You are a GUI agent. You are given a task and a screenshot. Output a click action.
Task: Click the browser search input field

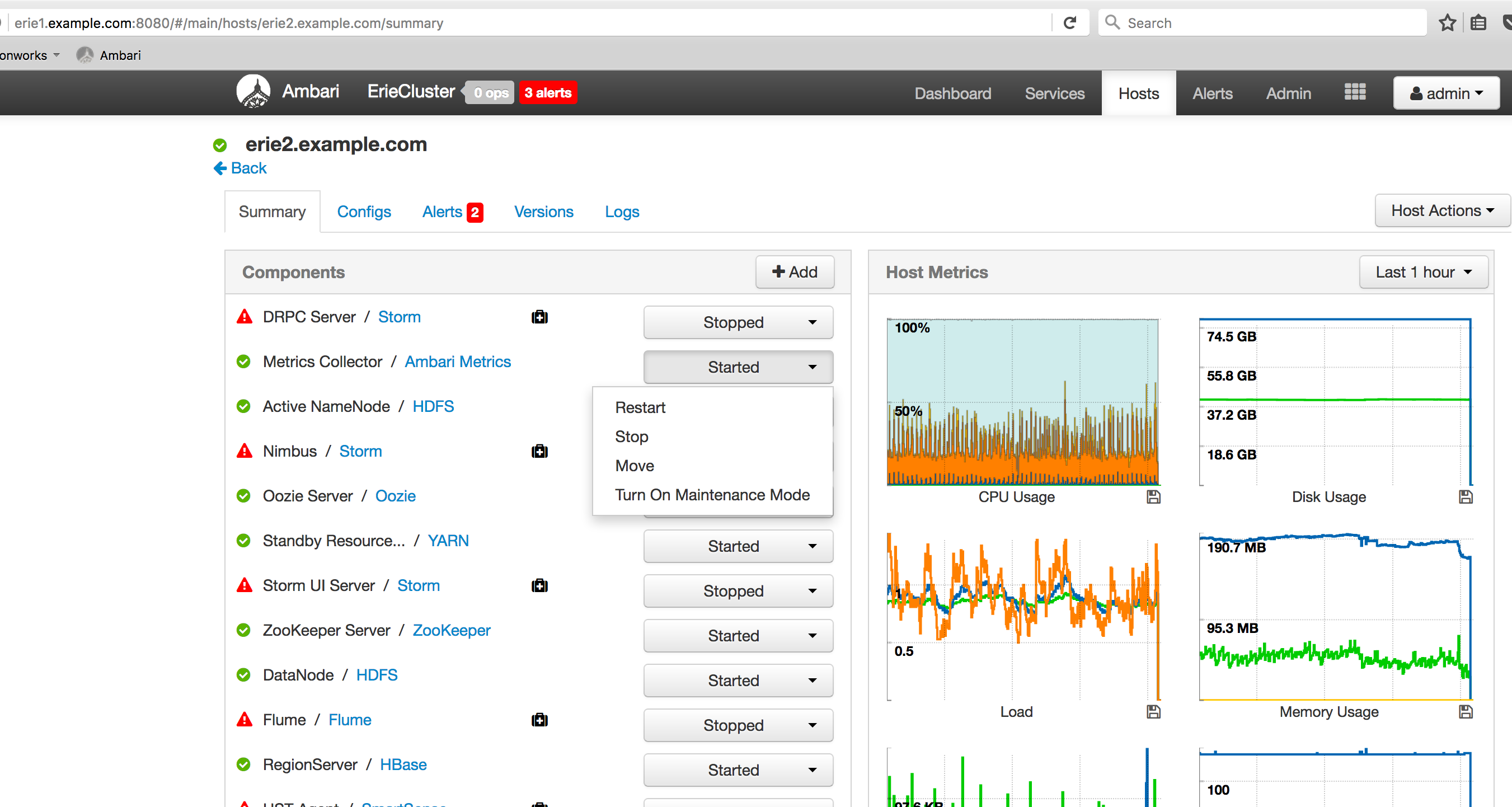coord(1261,22)
